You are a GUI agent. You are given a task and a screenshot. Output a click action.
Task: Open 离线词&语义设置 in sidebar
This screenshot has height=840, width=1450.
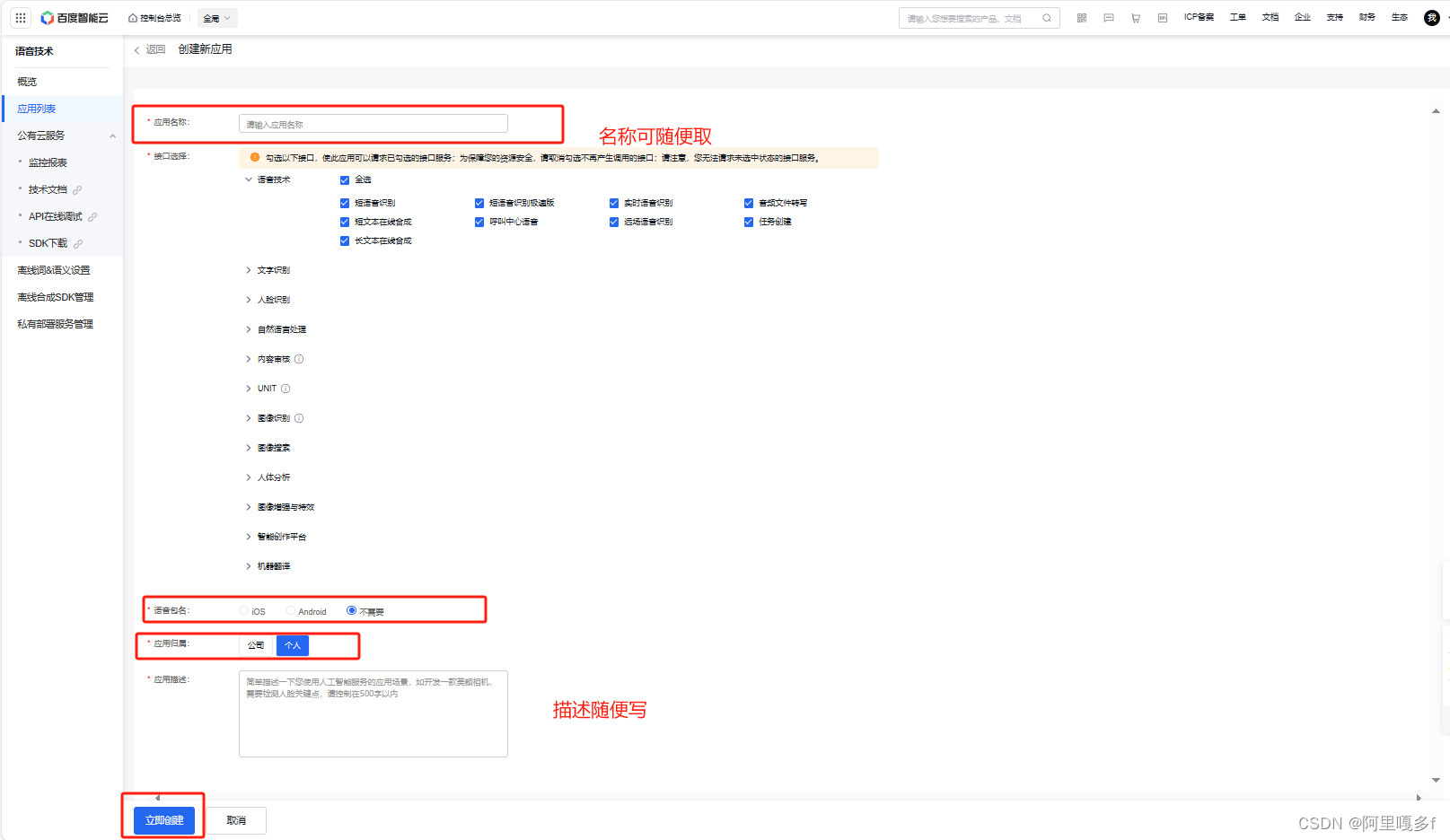[54, 270]
